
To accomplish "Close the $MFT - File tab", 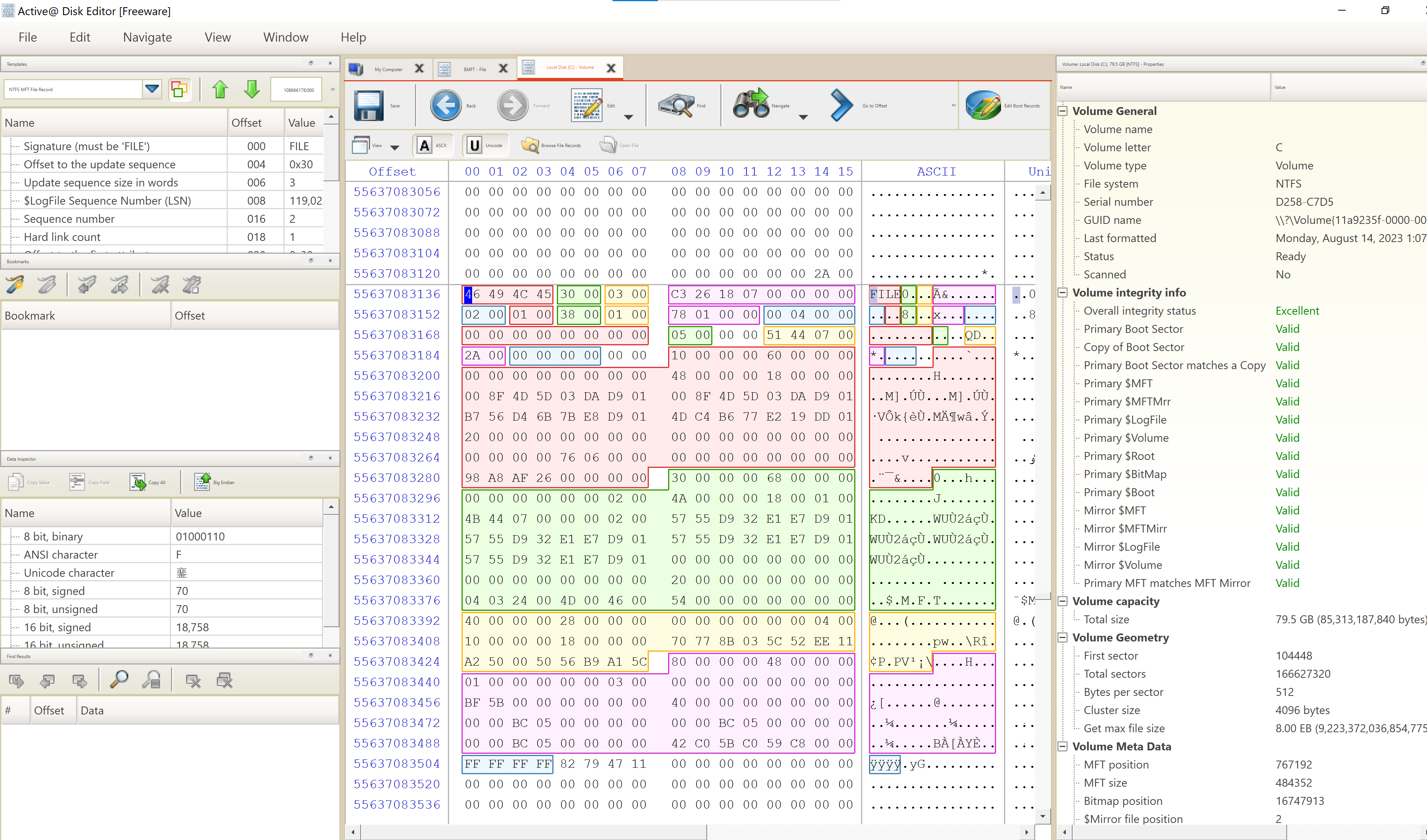I will [503, 68].
